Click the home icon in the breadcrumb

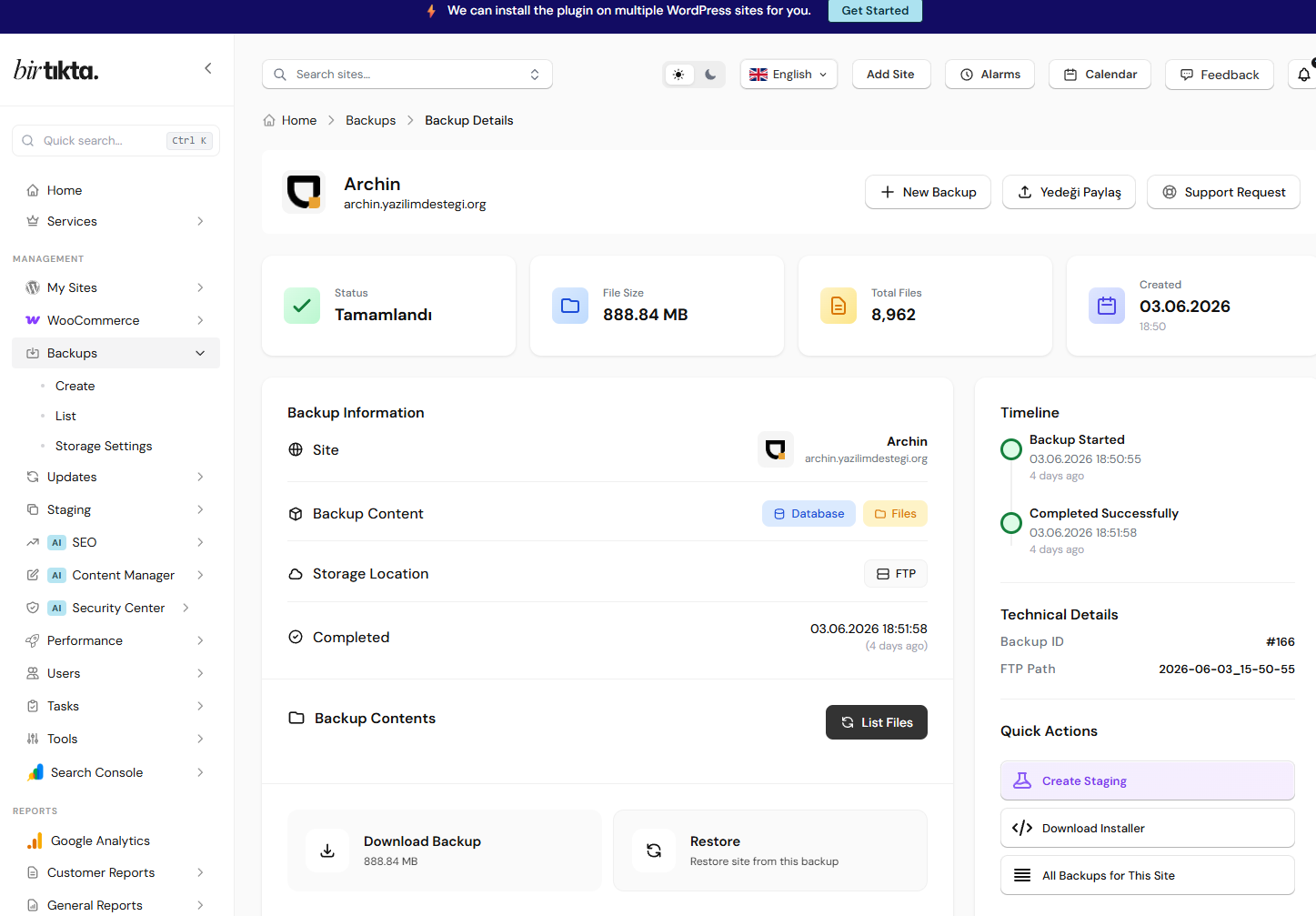coord(269,120)
